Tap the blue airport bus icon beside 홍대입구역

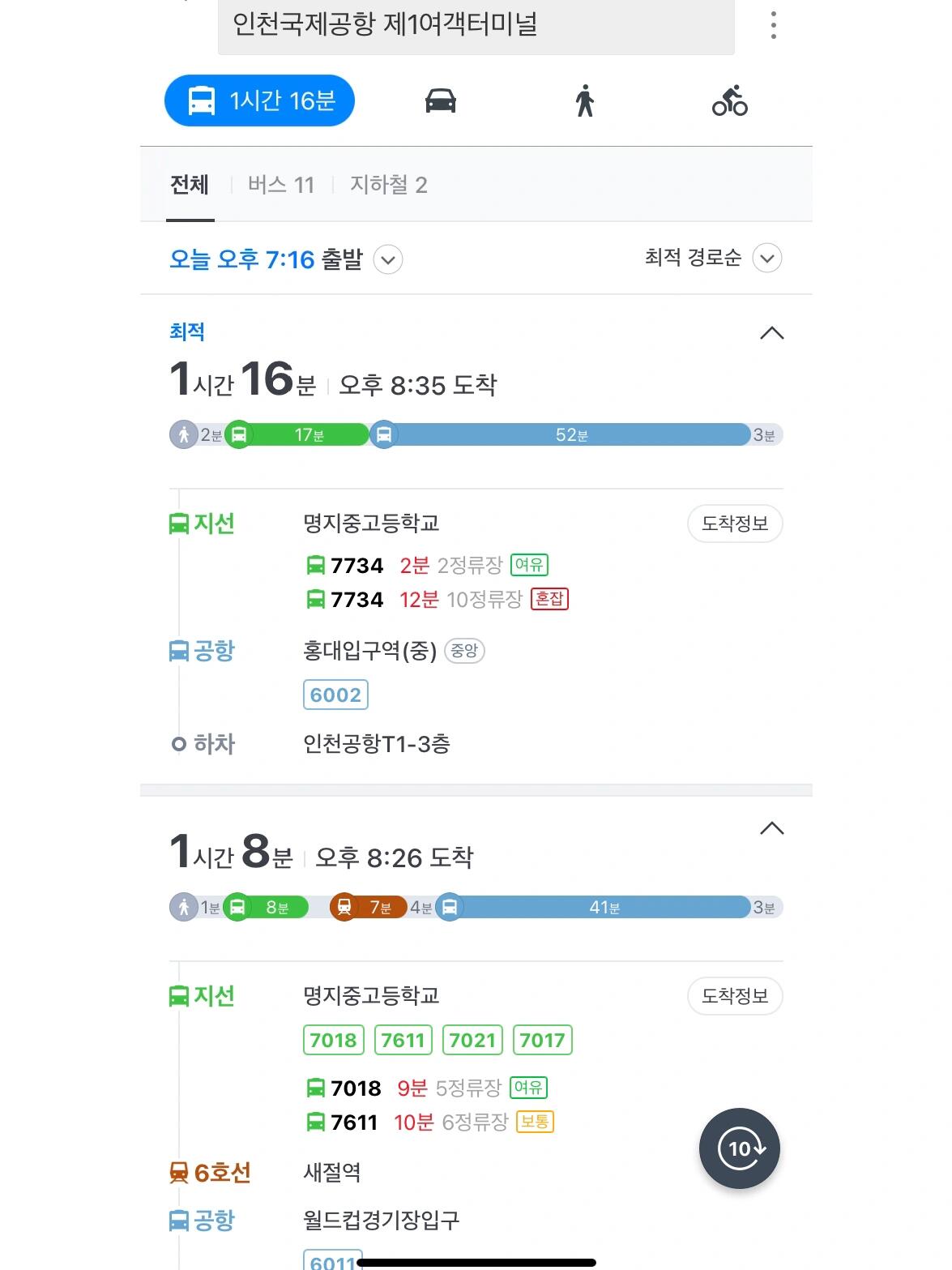point(178,651)
